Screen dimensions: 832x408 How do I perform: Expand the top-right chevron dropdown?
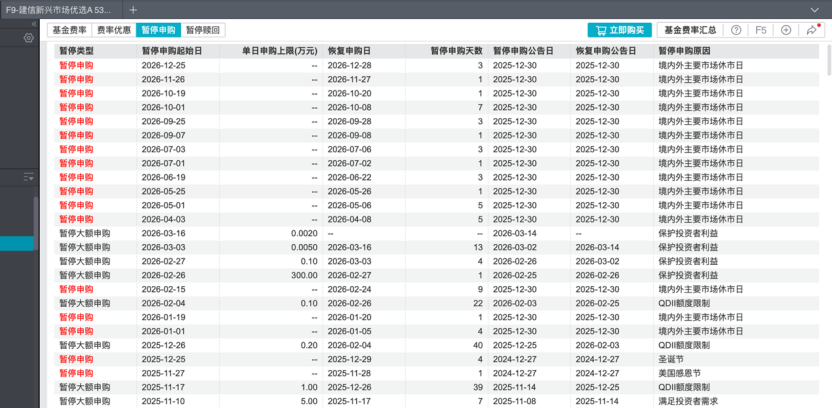tap(817, 9)
